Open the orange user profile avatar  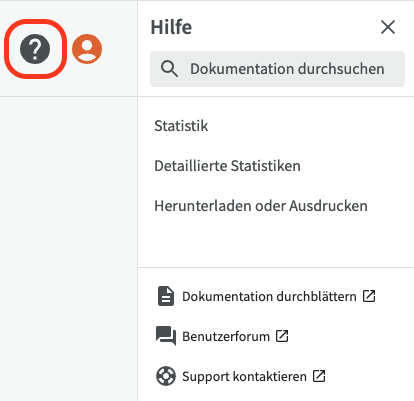[x=87, y=49]
